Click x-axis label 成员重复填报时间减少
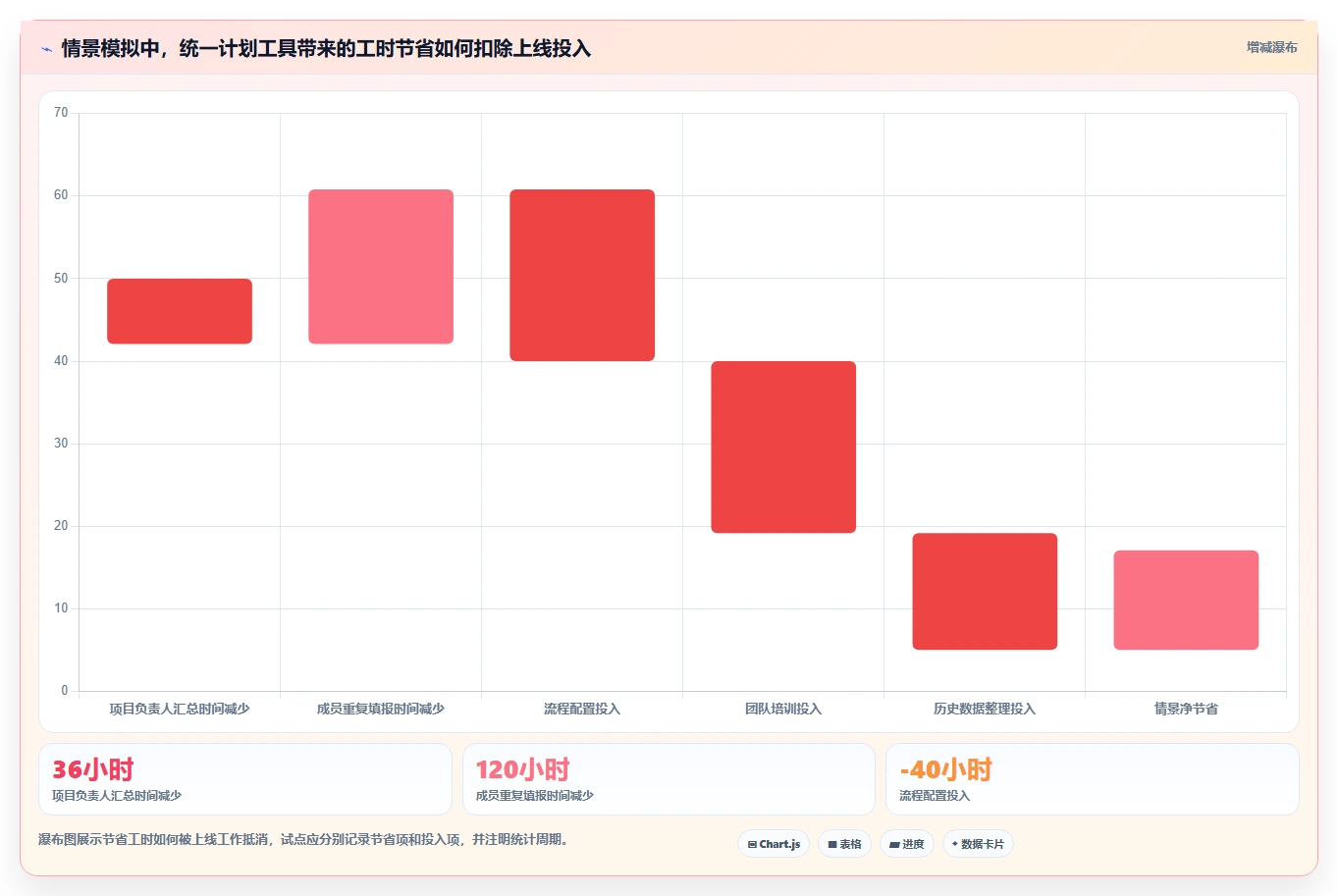This screenshot has height=896, width=1338. [x=381, y=709]
